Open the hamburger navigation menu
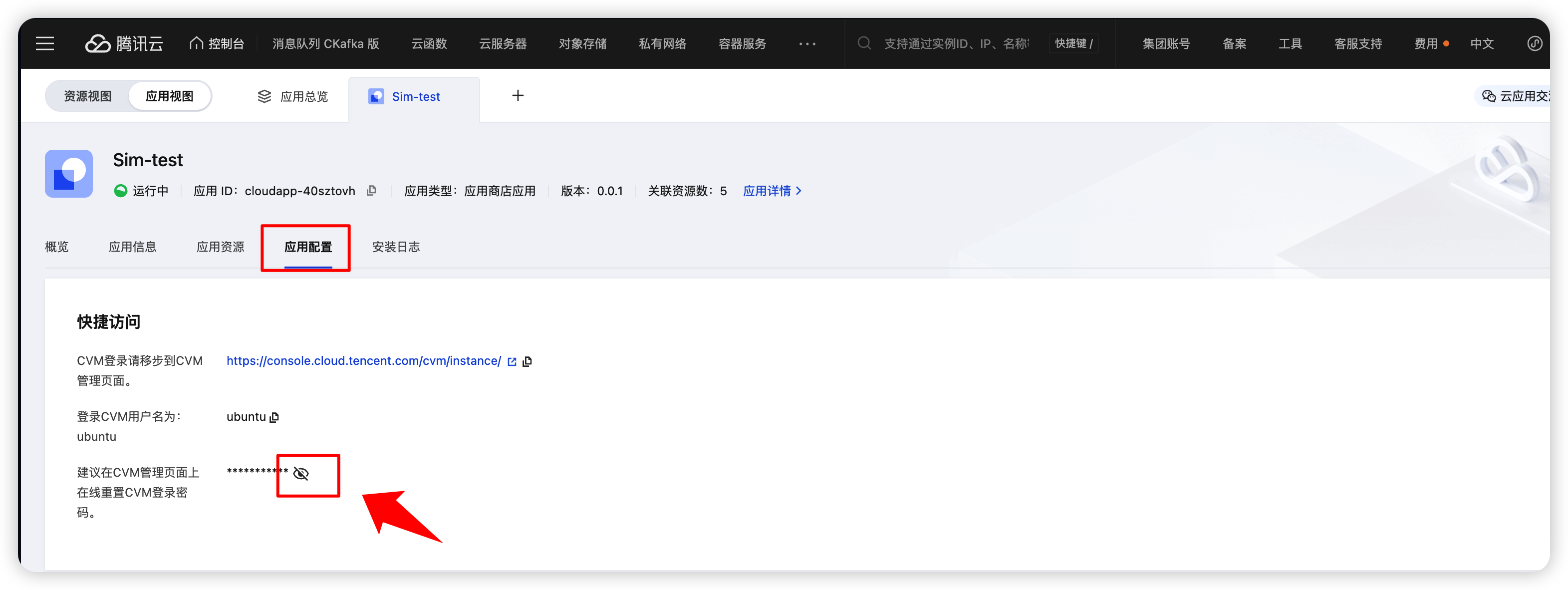1568x590 pixels. pos(44,44)
